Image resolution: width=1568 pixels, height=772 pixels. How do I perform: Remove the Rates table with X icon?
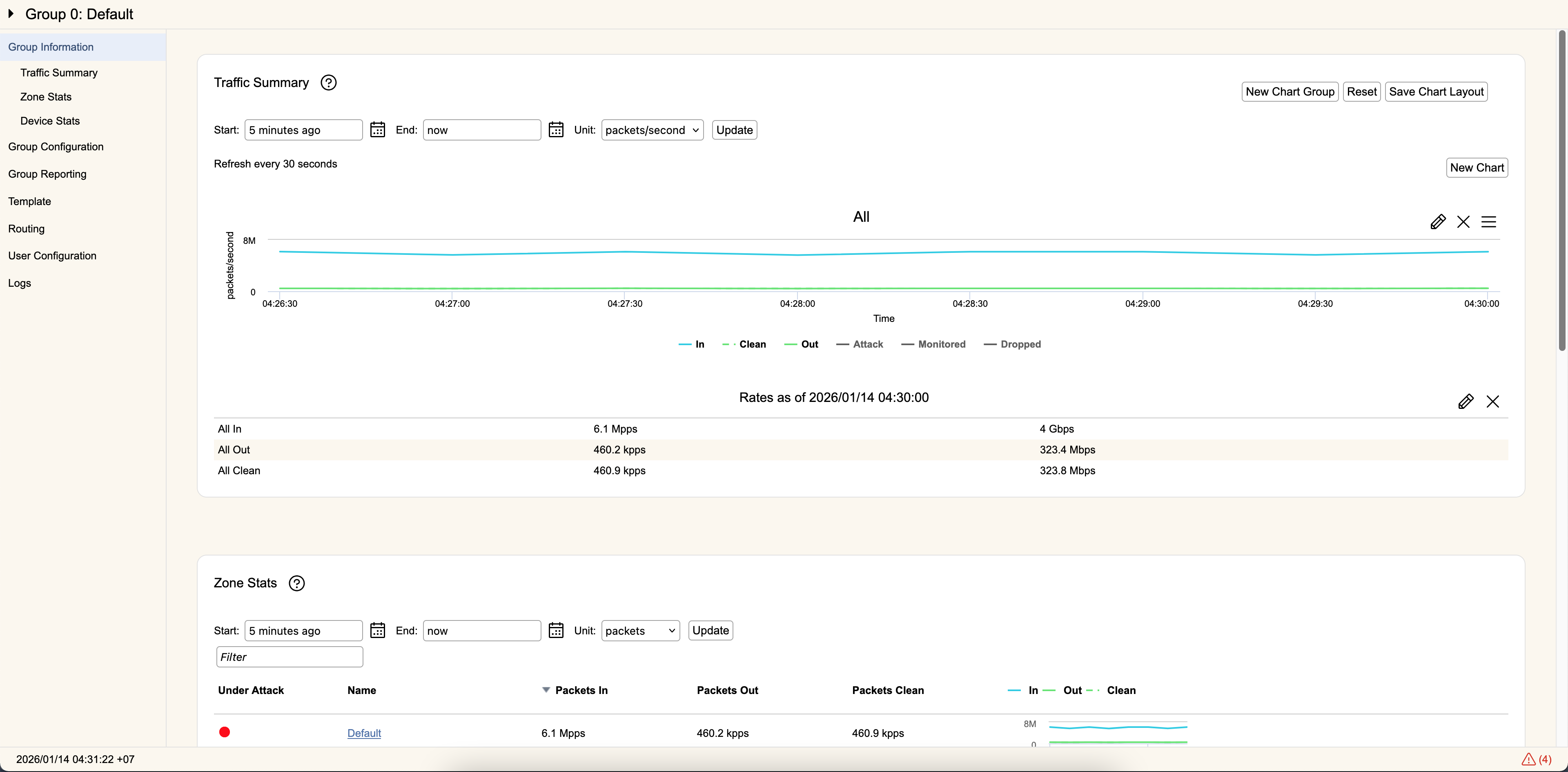(1492, 401)
